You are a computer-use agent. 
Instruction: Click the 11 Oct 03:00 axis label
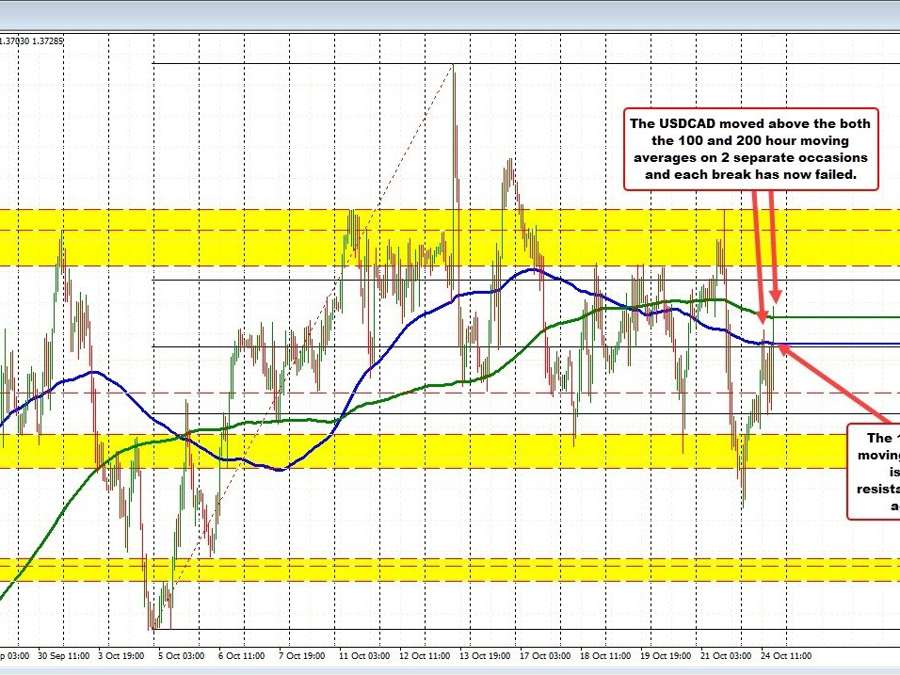click(366, 656)
